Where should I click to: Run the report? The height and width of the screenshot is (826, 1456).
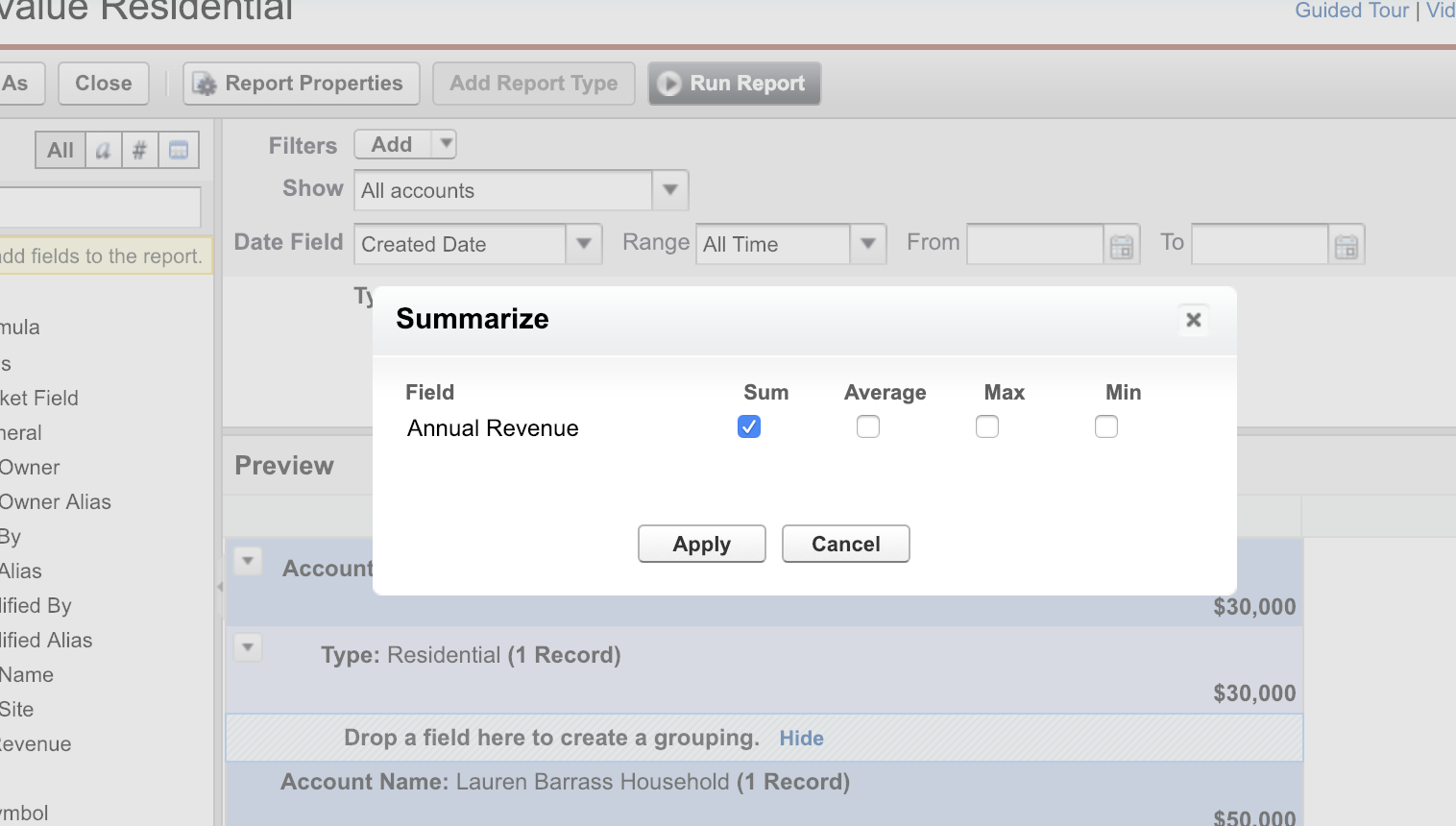click(x=734, y=84)
